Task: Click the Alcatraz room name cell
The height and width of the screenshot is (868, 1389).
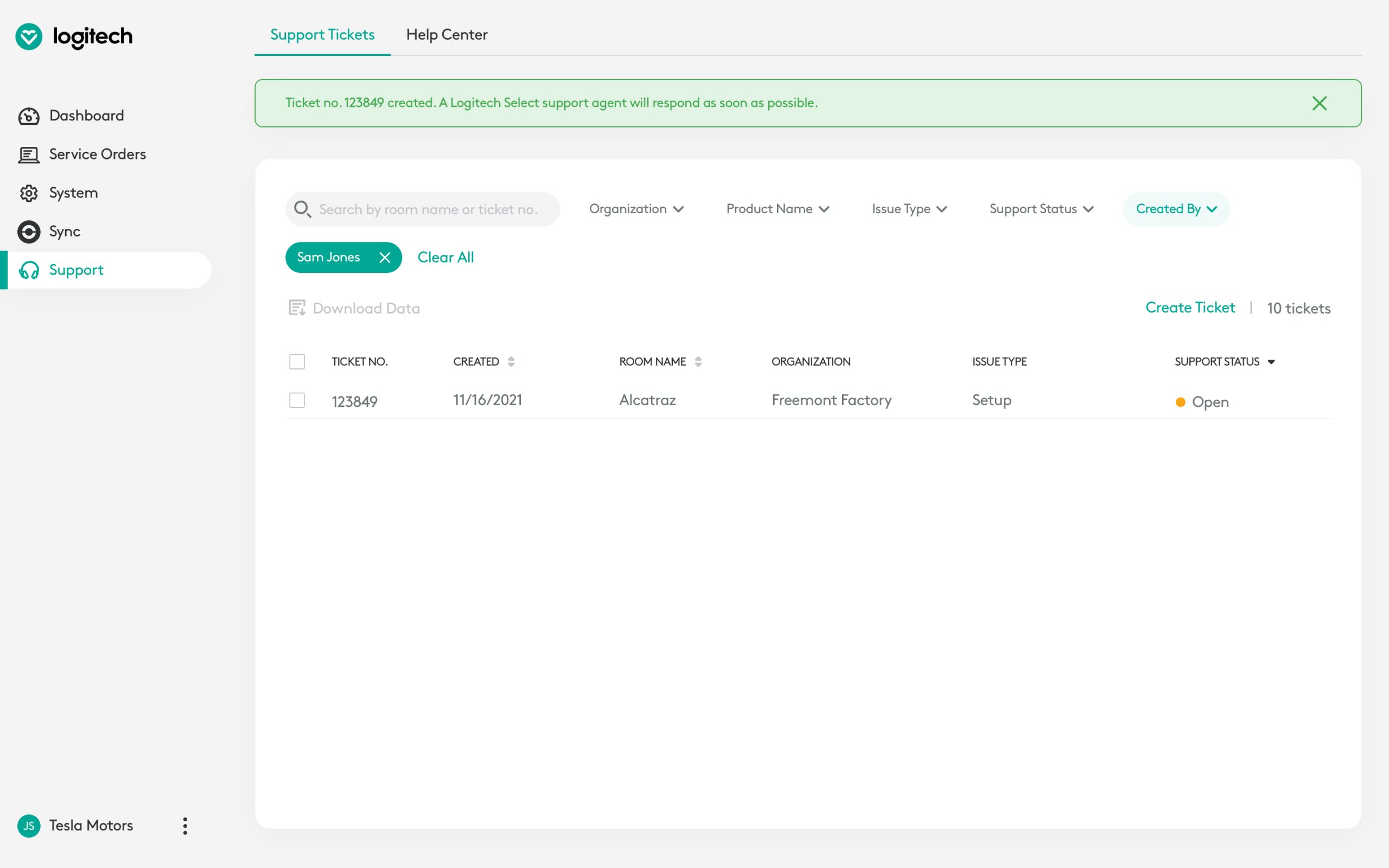Action: 647,400
